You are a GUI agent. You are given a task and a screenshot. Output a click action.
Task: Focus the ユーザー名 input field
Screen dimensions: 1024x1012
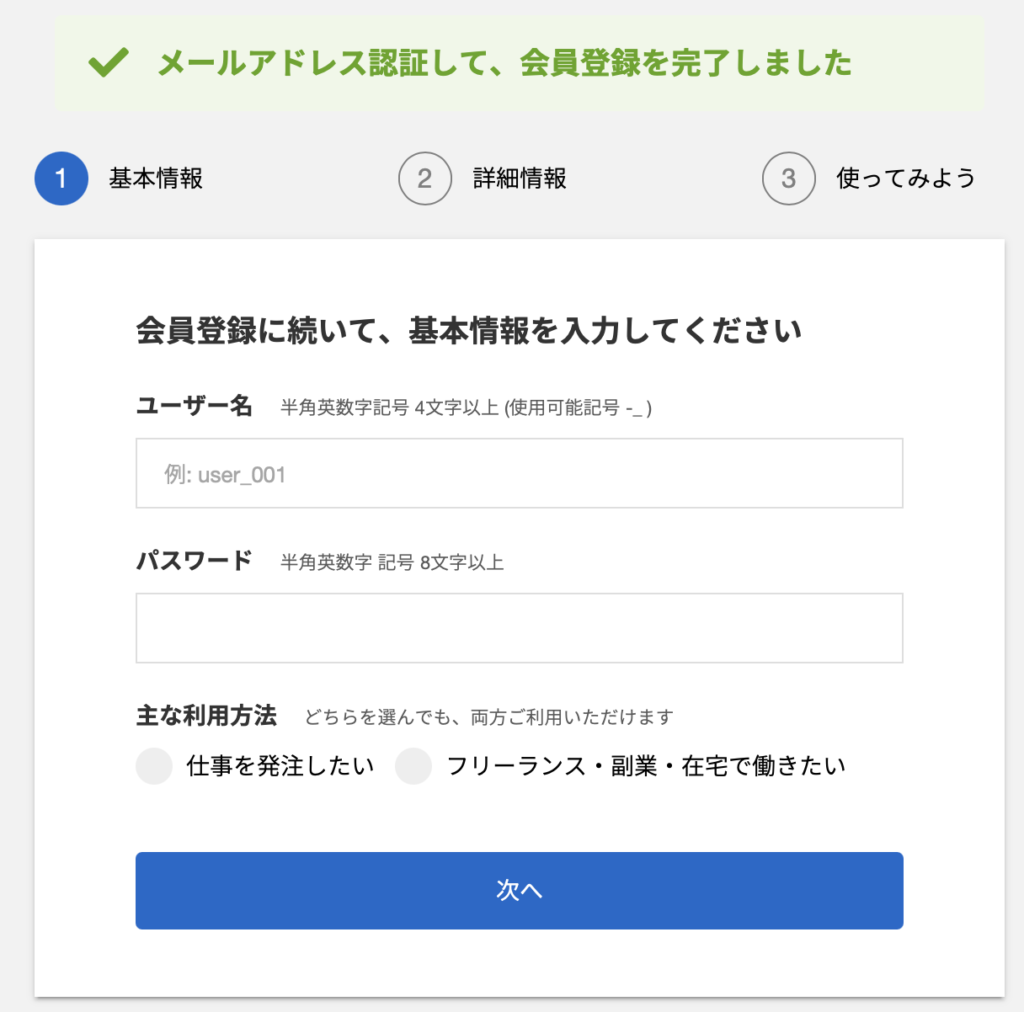[x=519, y=473]
